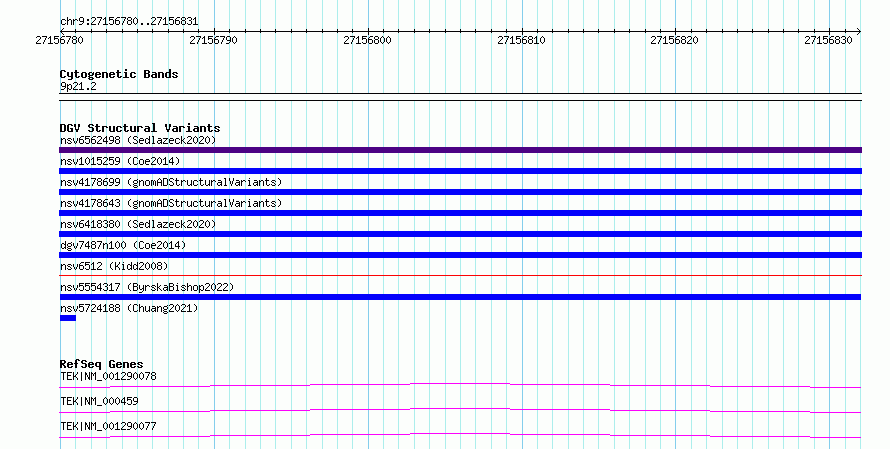Open variant nsv4178699 gnomAD label
The height and width of the screenshot is (449, 890).
[171, 182]
